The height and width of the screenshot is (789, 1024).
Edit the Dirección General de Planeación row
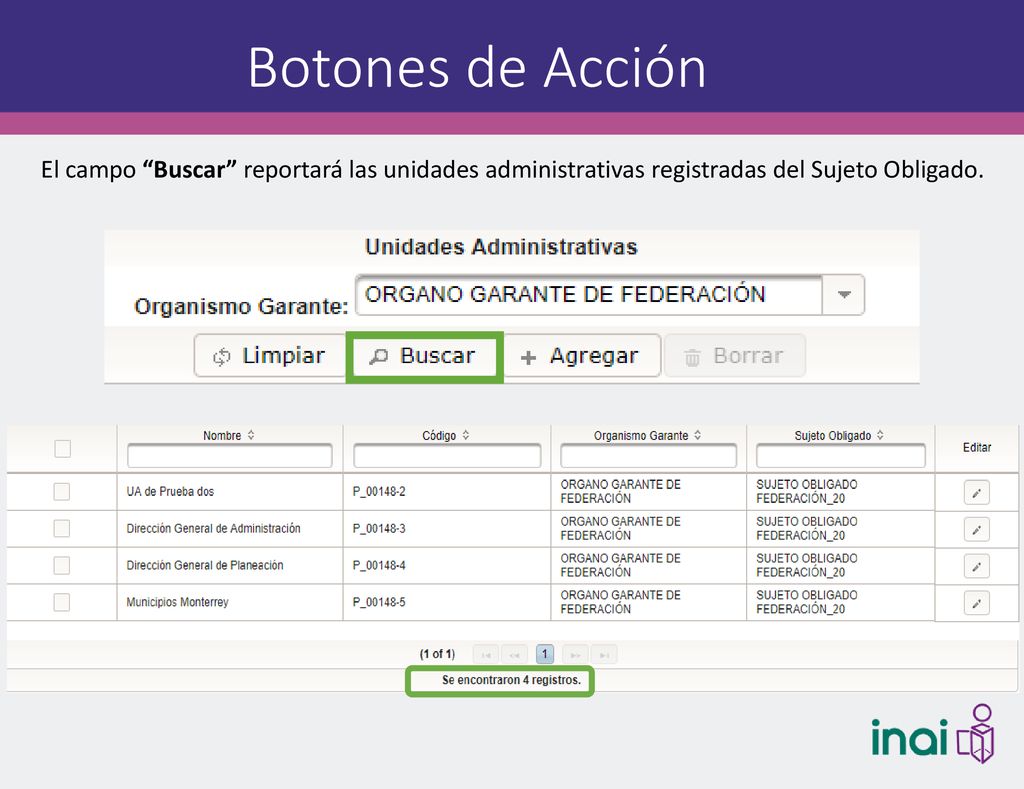[976, 566]
